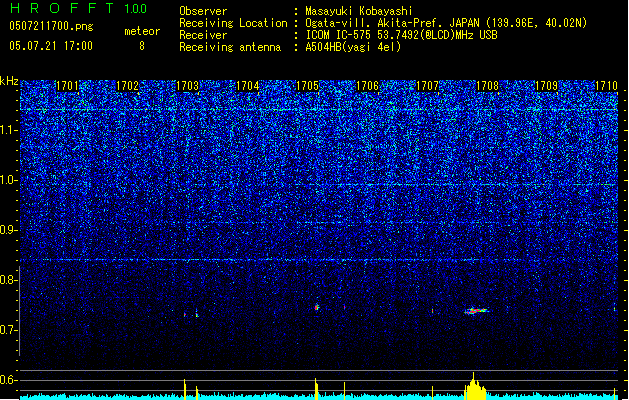The image size is (629, 400).
Task: Click the 1703 time marker
Action: click(x=187, y=86)
